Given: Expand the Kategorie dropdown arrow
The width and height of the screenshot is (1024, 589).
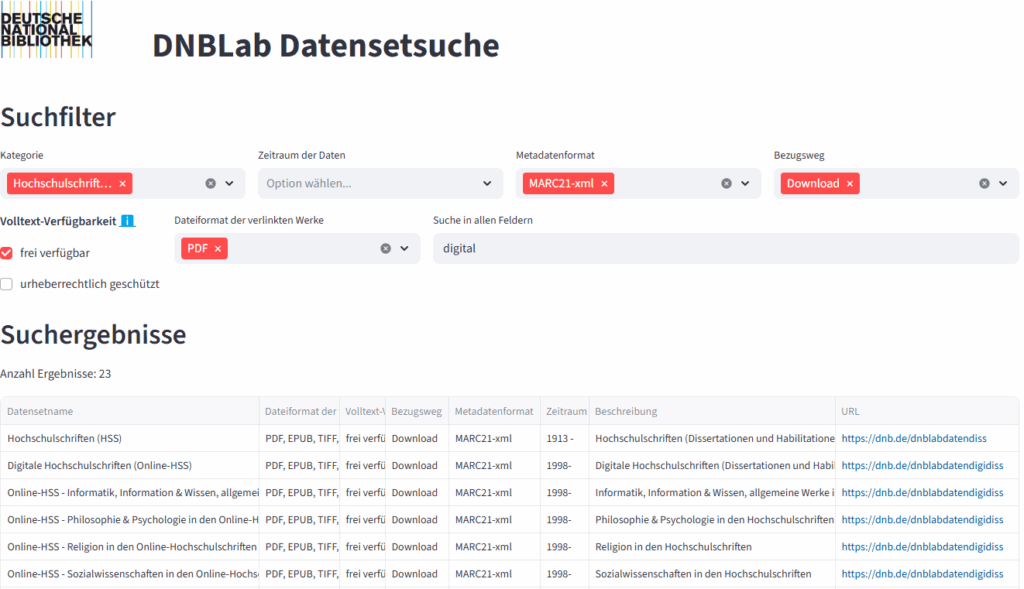Looking at the screenshot, I should pos(230,184).
